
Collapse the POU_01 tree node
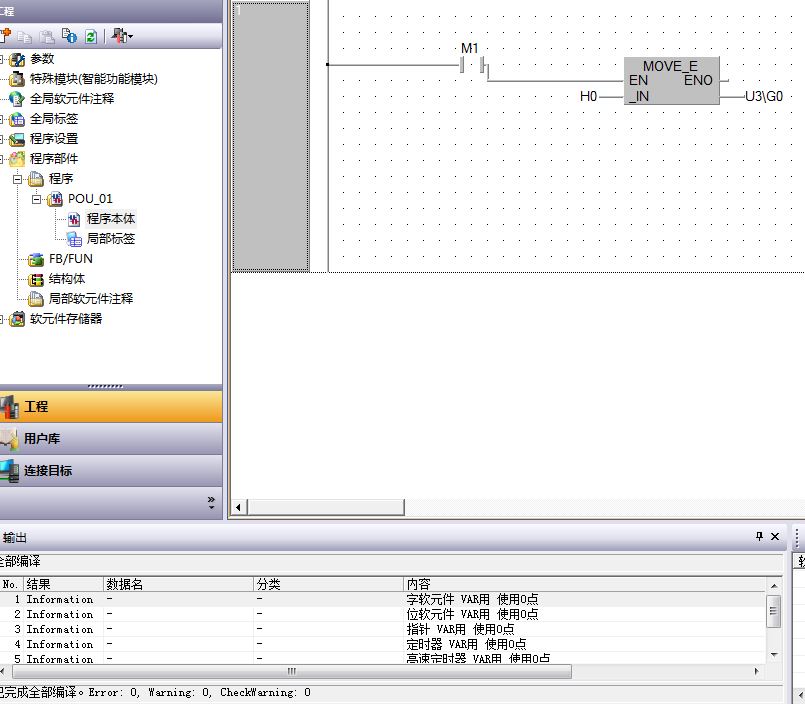[36, 199]
